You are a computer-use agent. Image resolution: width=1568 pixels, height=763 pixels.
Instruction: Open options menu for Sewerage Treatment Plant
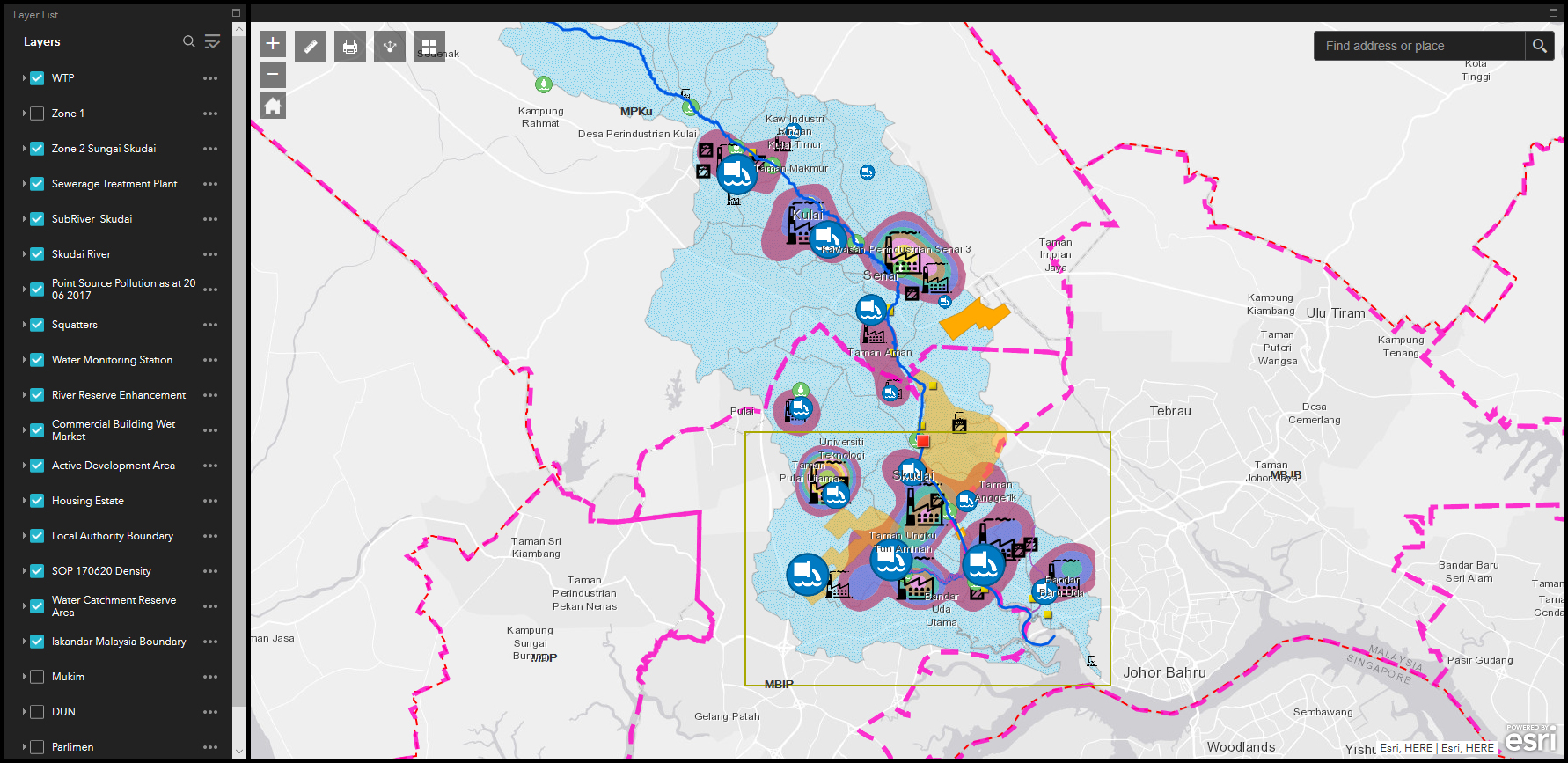pos(210,184)
